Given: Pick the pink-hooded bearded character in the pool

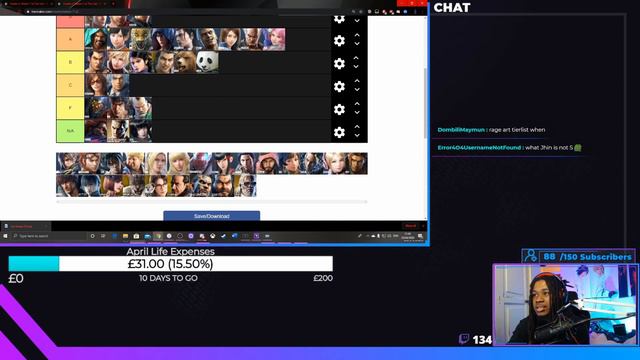Looking at the screenshot, I should (x=267, y=164).
